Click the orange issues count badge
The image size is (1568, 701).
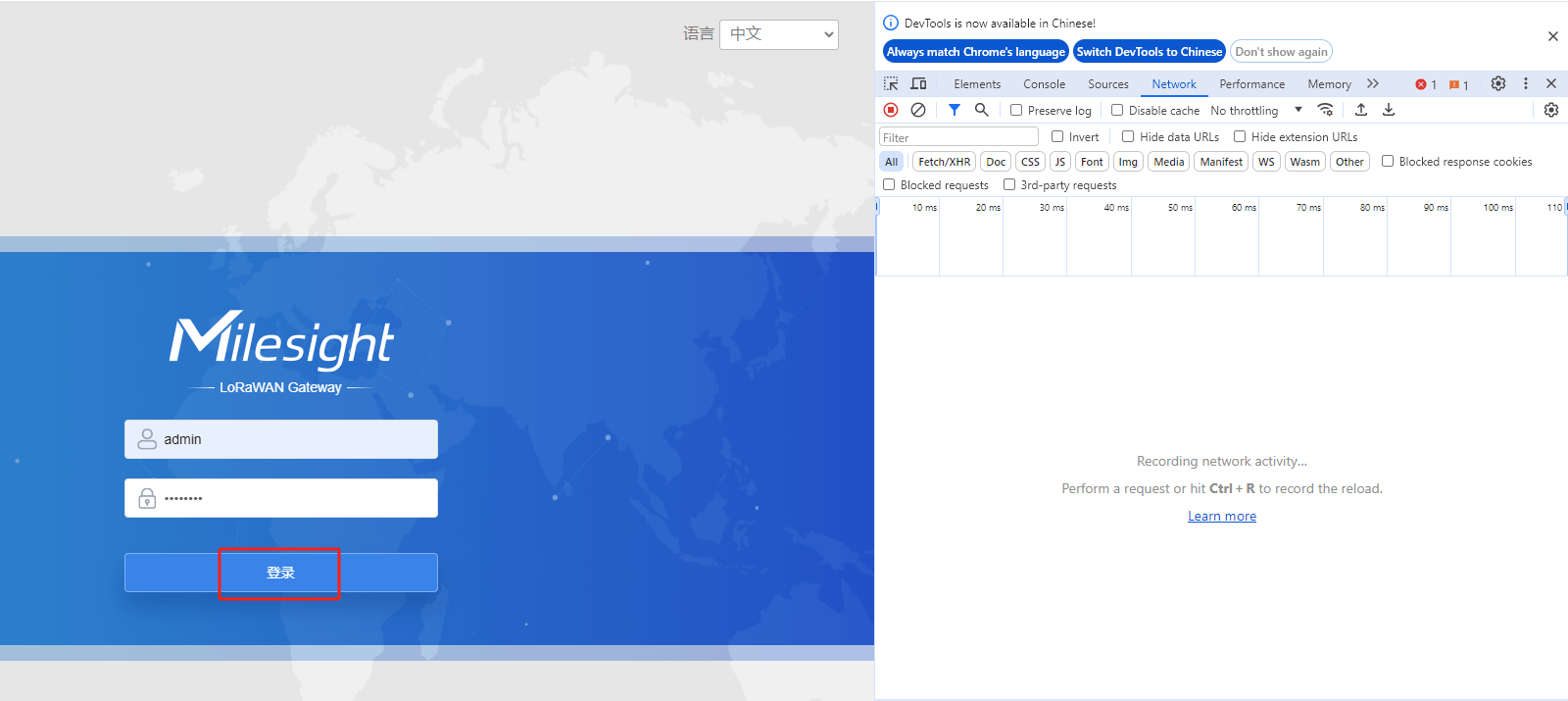click(1458, 84)
